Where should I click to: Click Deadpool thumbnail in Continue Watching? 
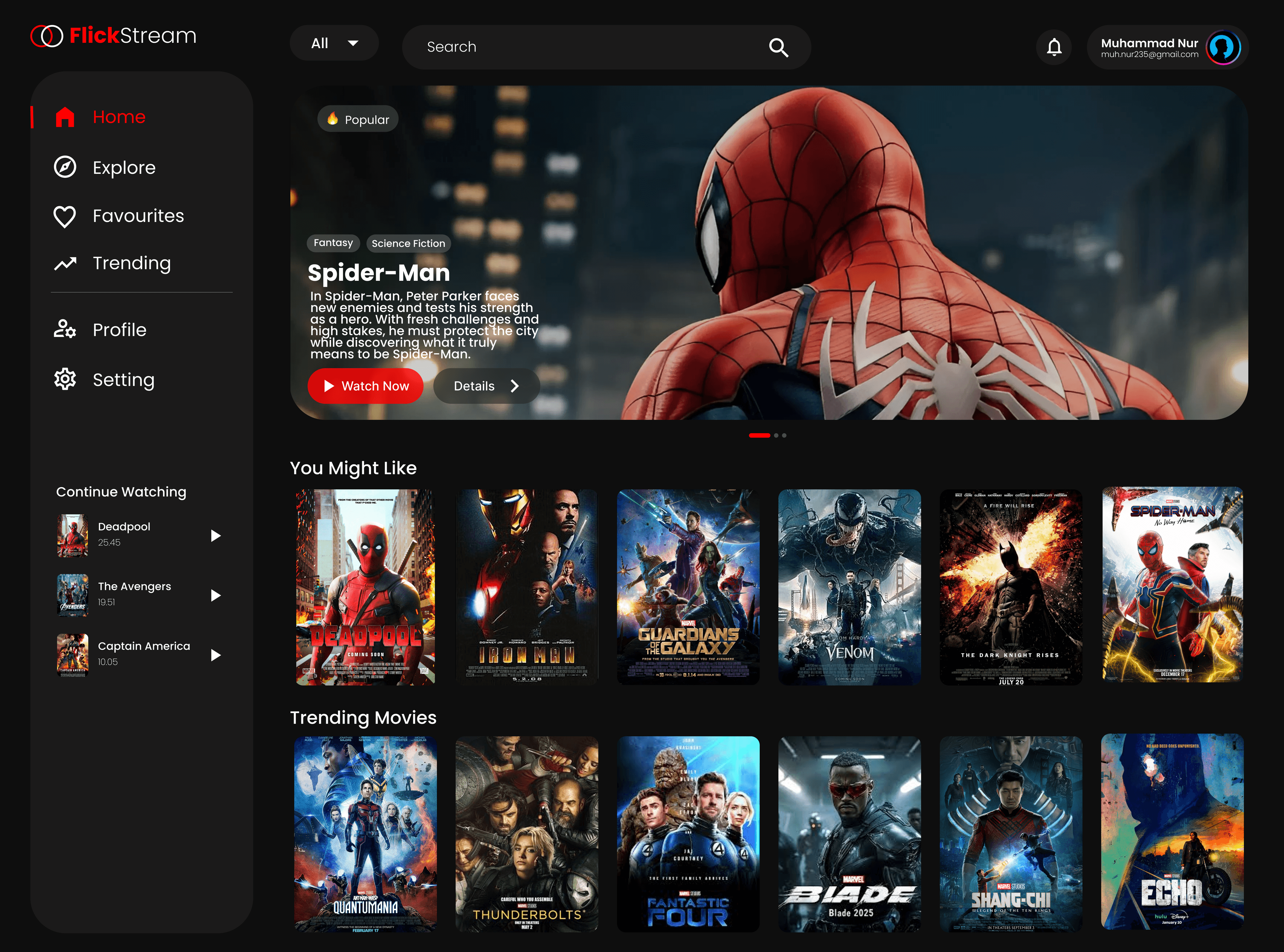(x=73, y=536)
